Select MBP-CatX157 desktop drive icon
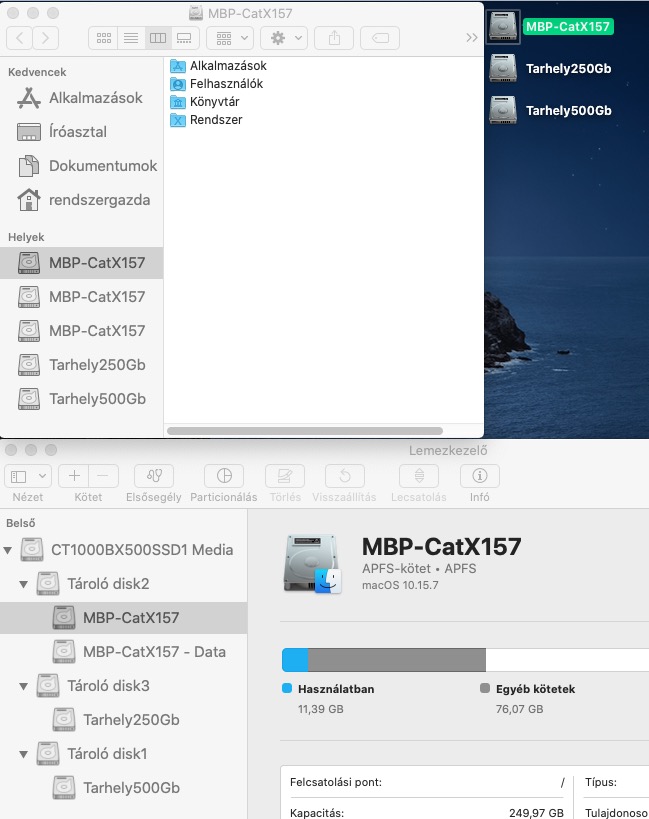The height and width of the screenshot is (819, 649). pyautogui.click(x=503, y=27)
